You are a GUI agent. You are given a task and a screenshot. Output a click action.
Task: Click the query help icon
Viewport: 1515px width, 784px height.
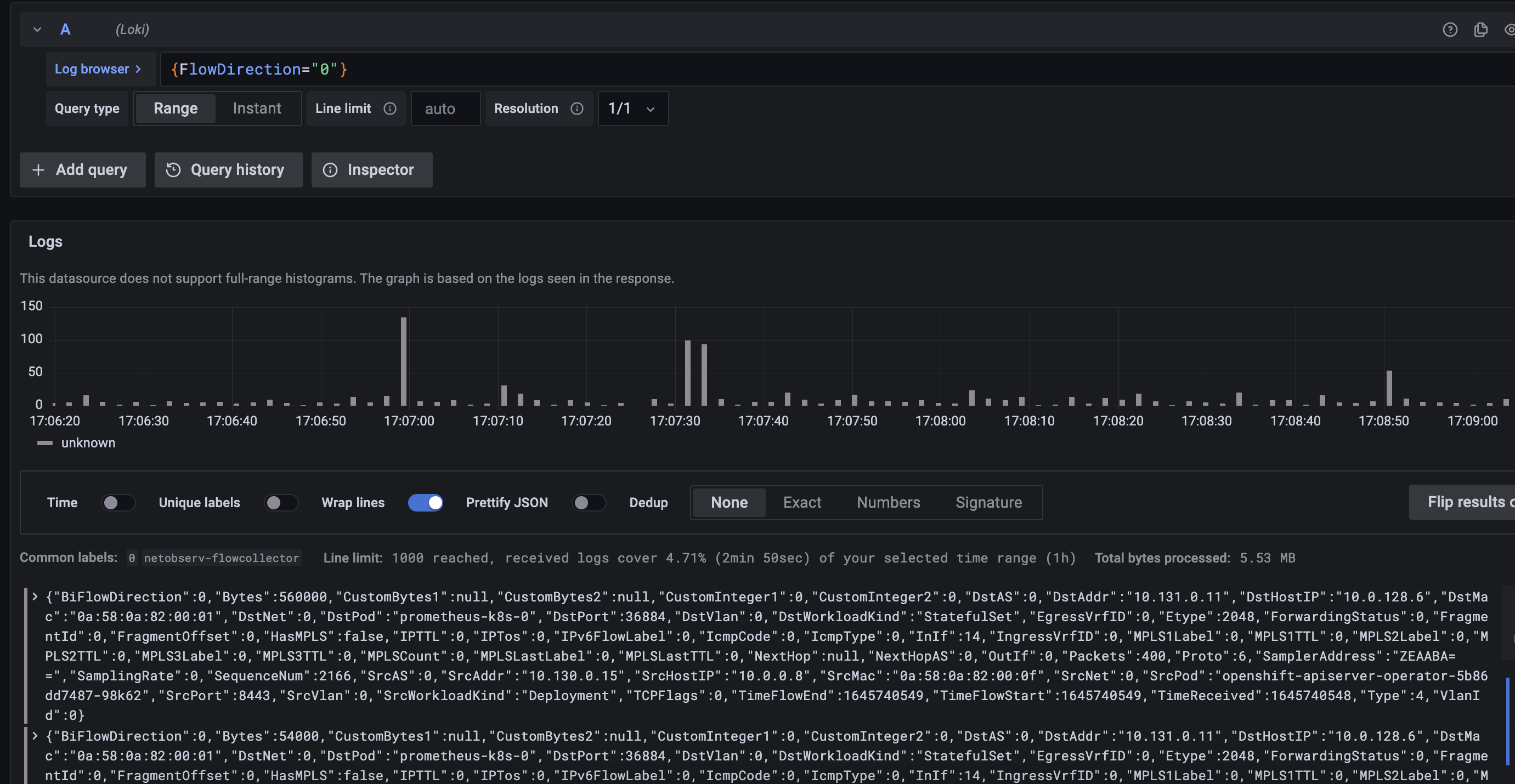point(1450,30)
